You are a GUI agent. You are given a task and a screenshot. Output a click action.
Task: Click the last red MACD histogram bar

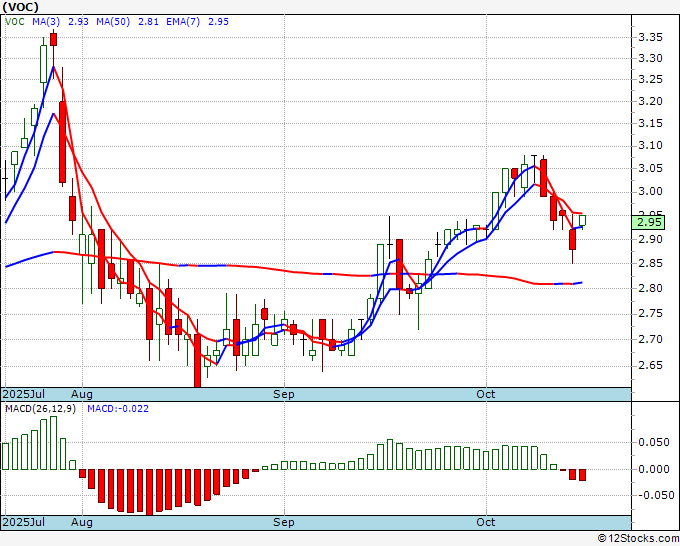(x=582, y=475)
